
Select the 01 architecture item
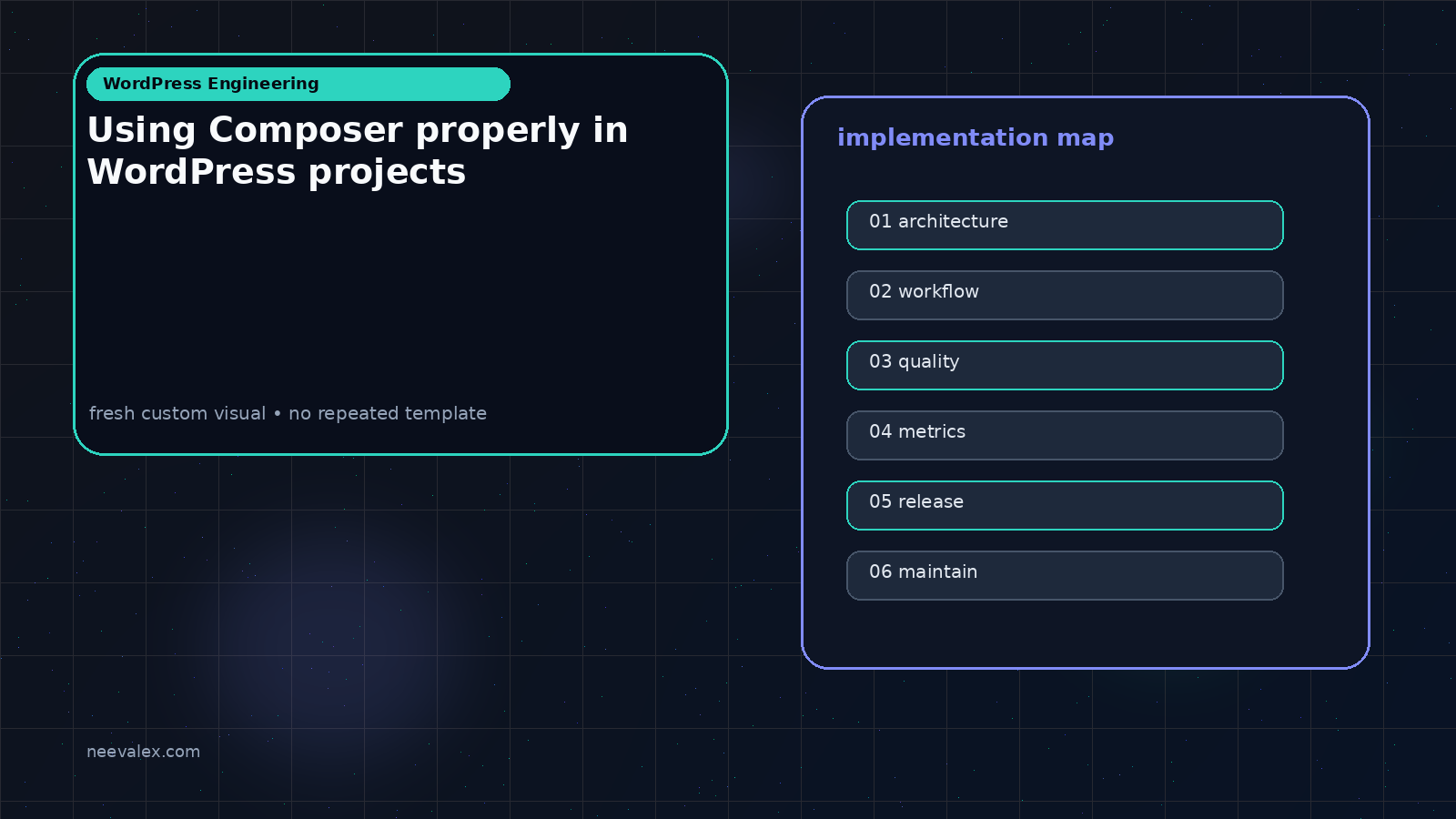(x=1065, y=225)
